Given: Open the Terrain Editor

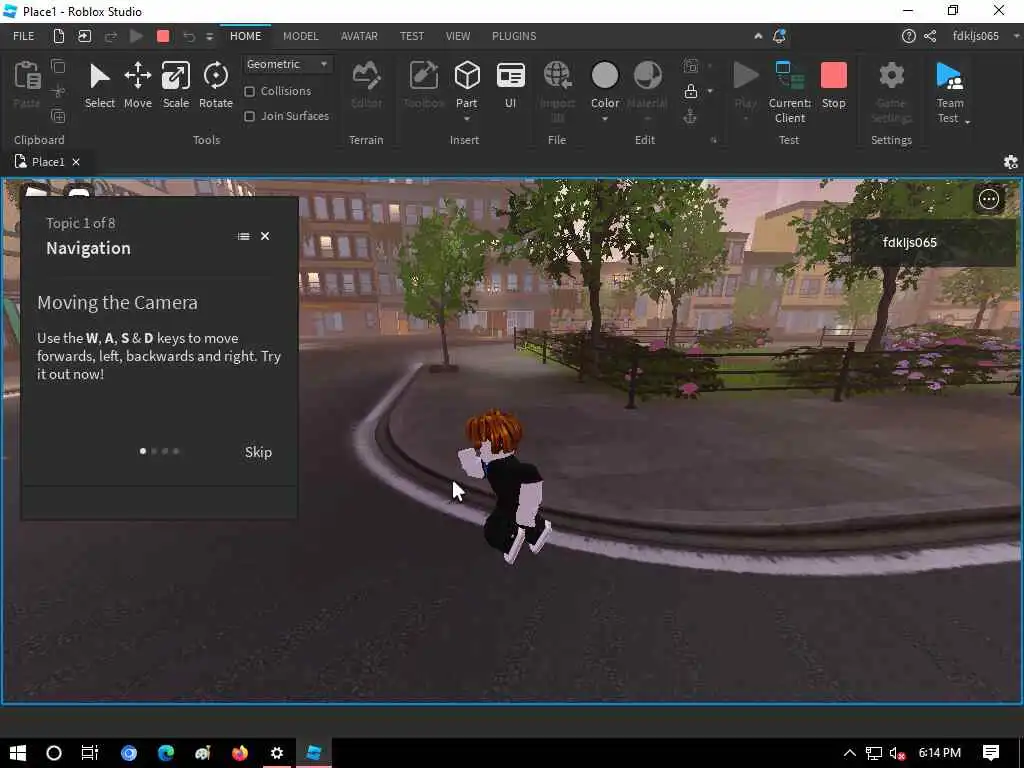Looking at the screenshot, I should pyautogui.click(x=366, y=76).
